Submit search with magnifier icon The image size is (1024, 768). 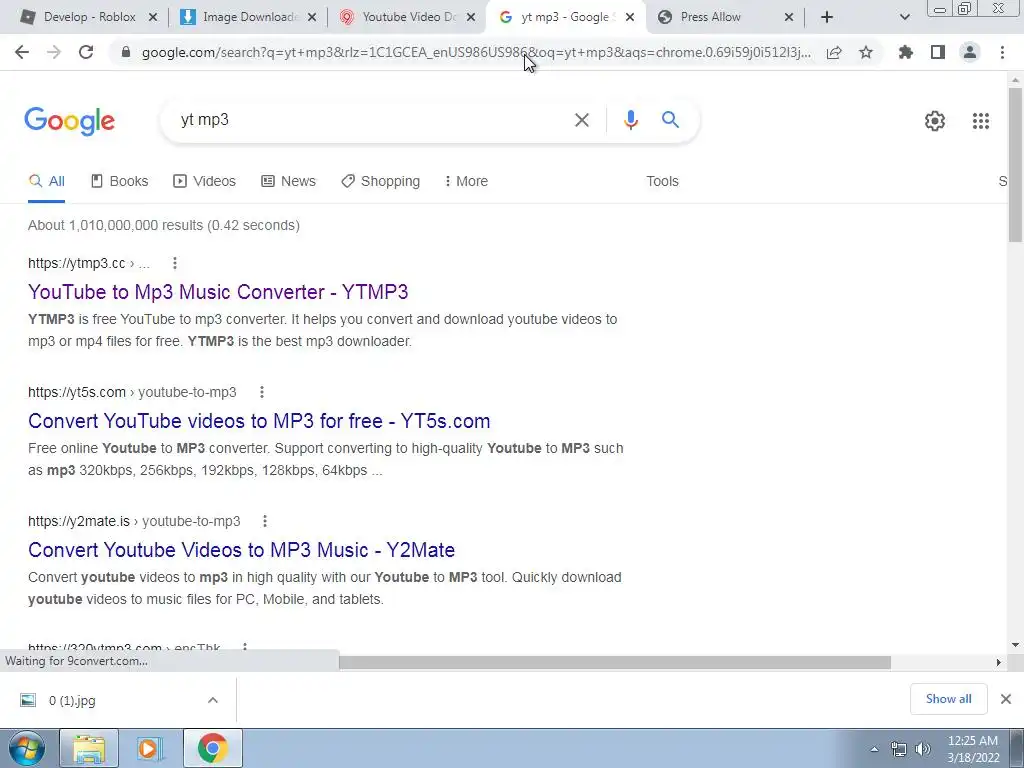click(x=670, y=120)
